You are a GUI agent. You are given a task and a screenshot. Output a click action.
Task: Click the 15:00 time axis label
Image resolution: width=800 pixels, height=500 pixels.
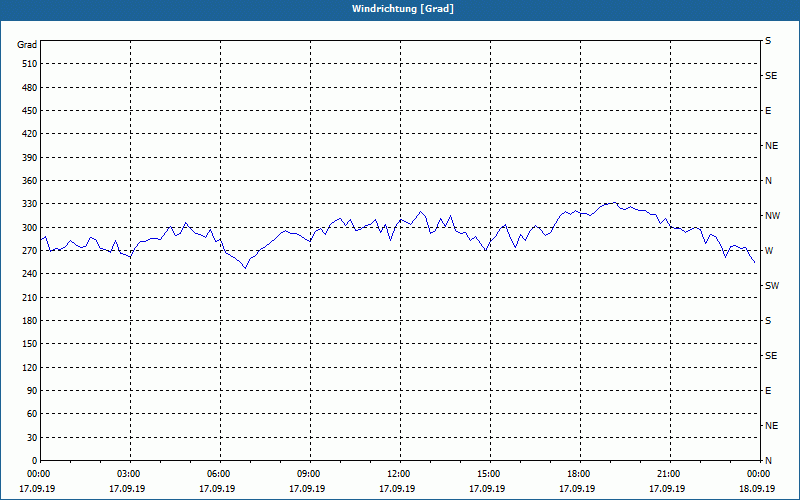488,474
